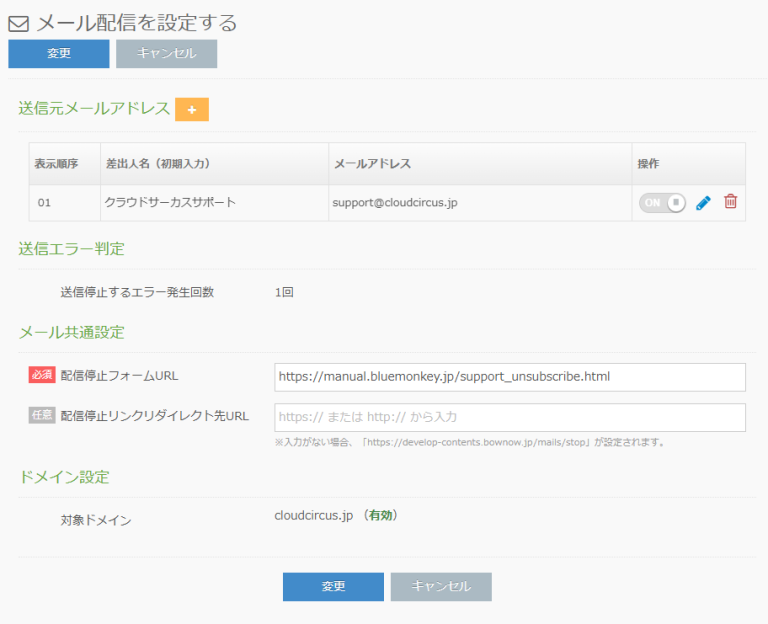Click the 操作 column header
Viewport: 768px width, 624px height.
click(649, 164)
